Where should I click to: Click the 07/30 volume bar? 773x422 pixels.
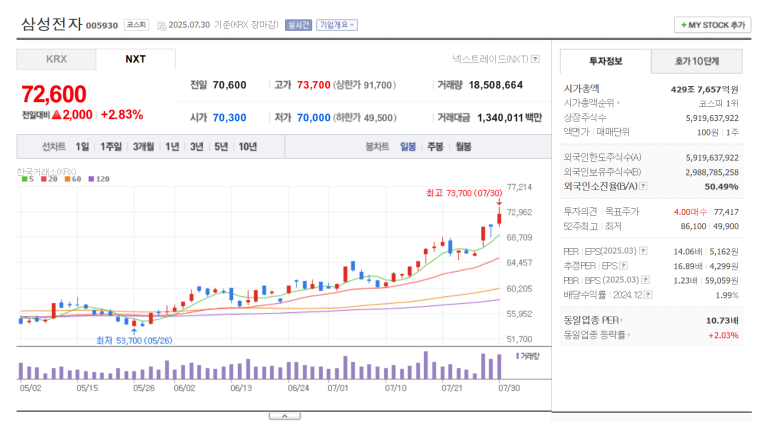[x=499, y=367]
